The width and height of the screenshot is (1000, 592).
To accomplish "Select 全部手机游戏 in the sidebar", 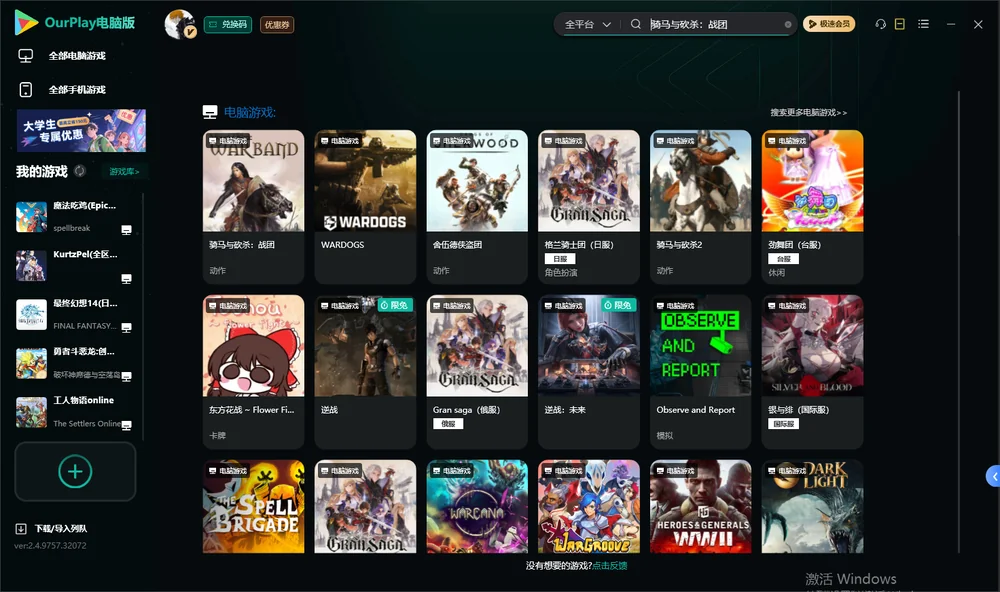I will pos(62,90).
